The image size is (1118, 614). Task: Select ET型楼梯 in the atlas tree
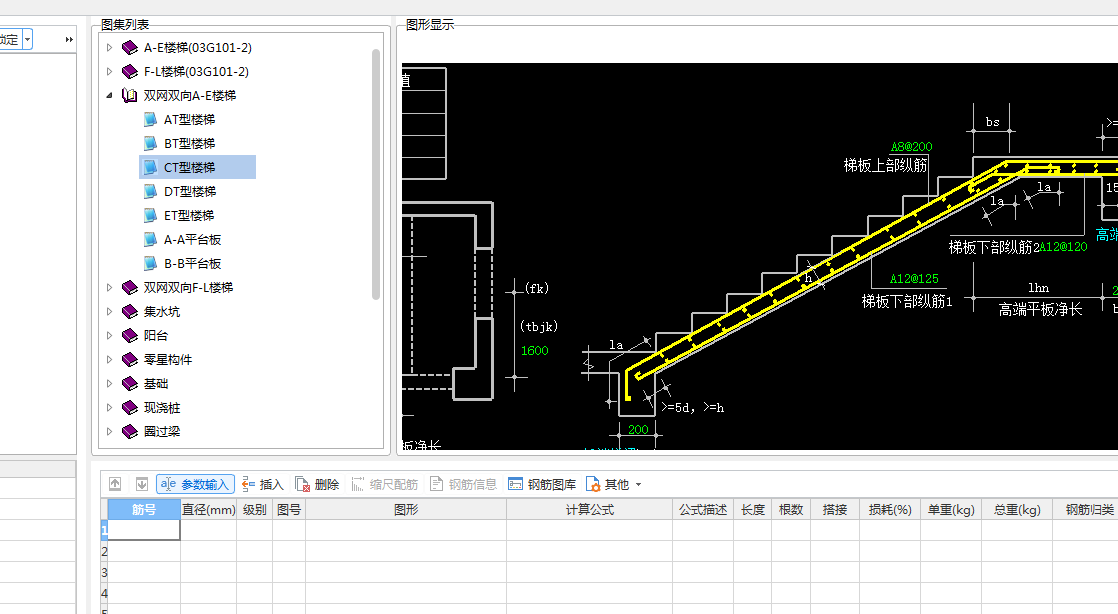[189, 215]
